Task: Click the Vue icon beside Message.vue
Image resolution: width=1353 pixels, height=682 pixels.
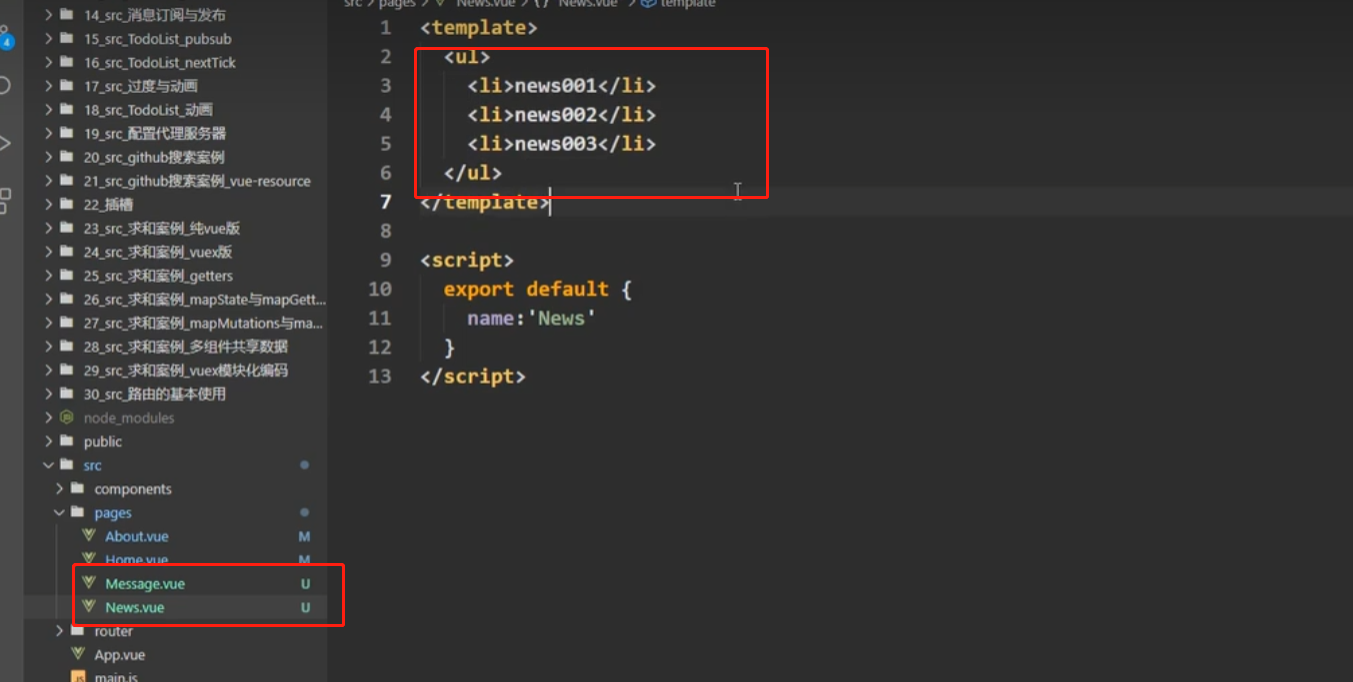Action: (89, 583)
